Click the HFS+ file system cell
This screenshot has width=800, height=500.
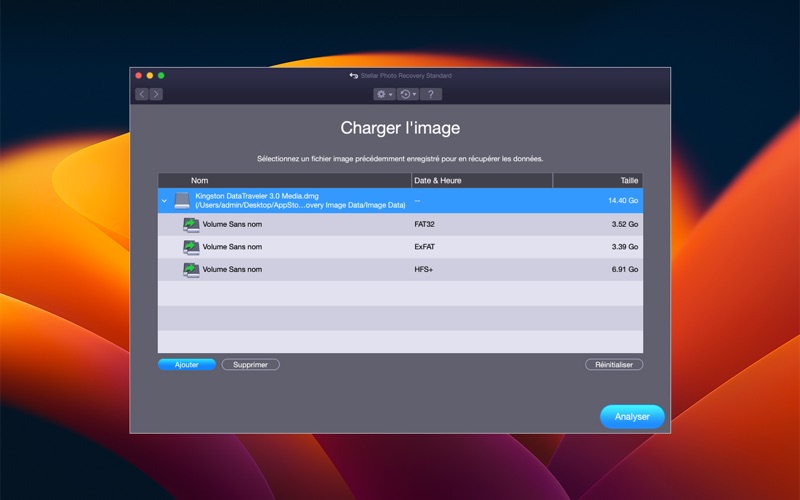[423, 269]
